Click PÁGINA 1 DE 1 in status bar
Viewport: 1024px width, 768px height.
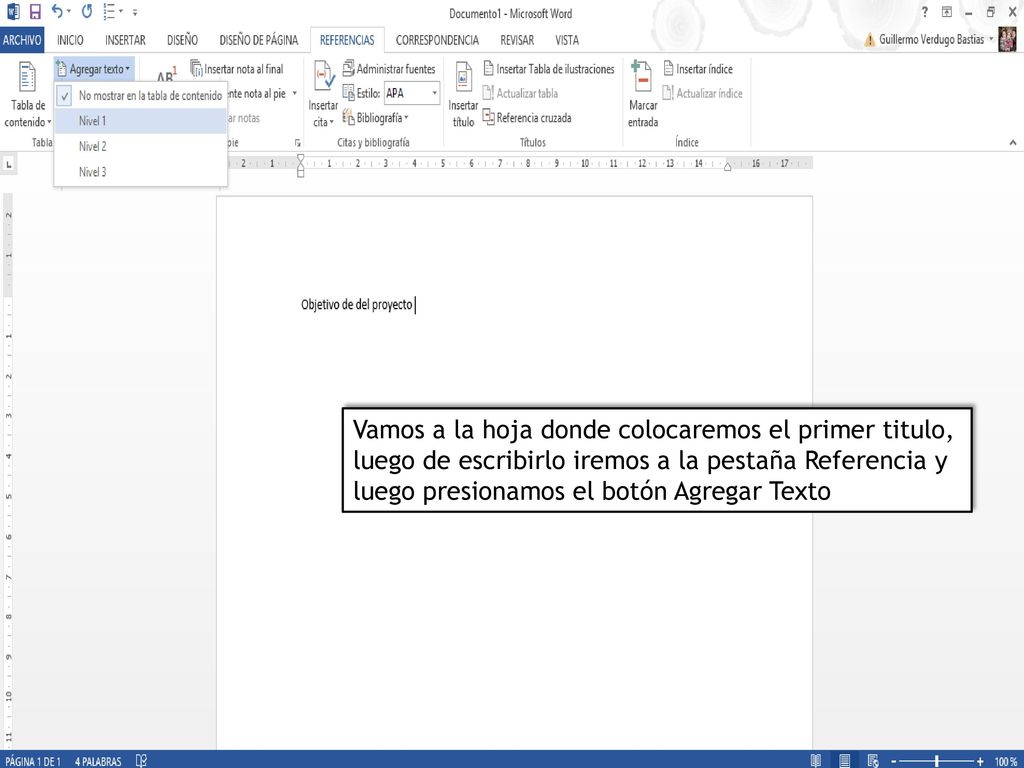click(x=33, y=761)
